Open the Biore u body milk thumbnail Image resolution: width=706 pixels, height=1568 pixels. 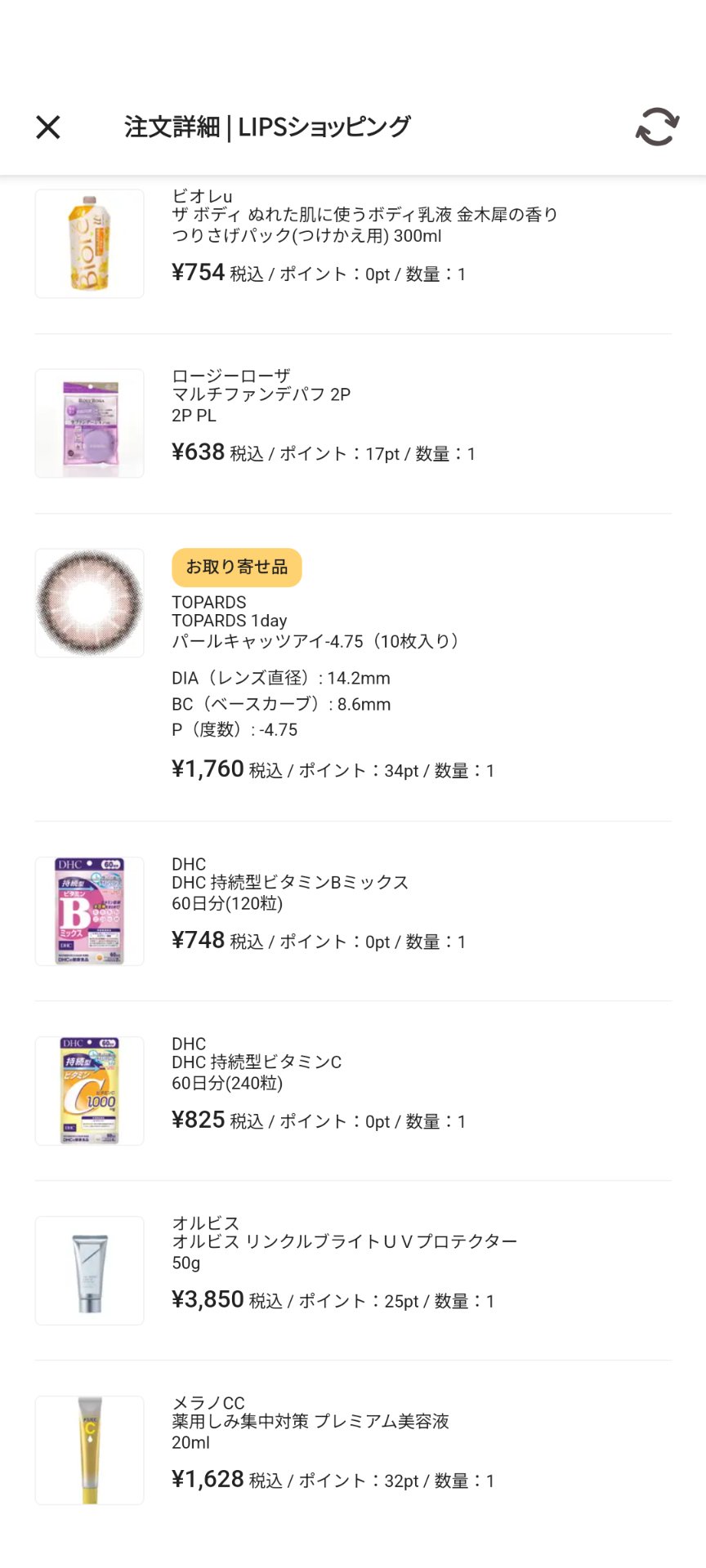pyautogui.click(x=90, y=243)
